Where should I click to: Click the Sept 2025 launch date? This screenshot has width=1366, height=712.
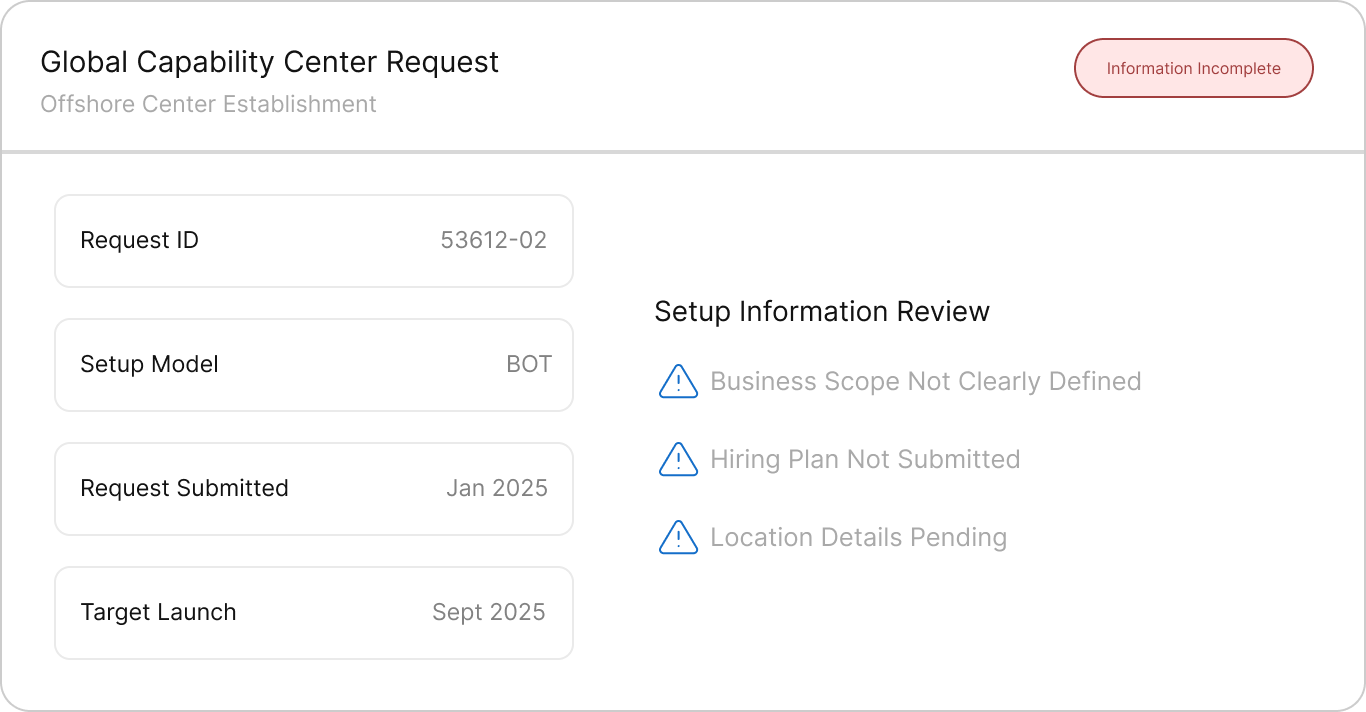coord(488,613)
